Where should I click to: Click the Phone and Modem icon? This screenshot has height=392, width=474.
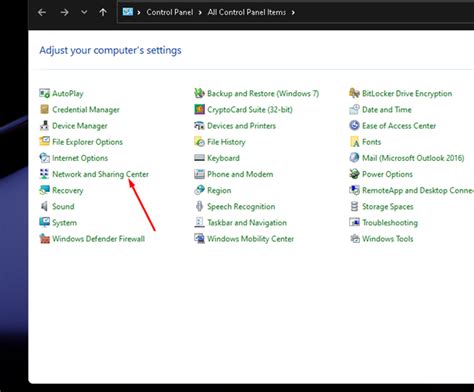199,174
